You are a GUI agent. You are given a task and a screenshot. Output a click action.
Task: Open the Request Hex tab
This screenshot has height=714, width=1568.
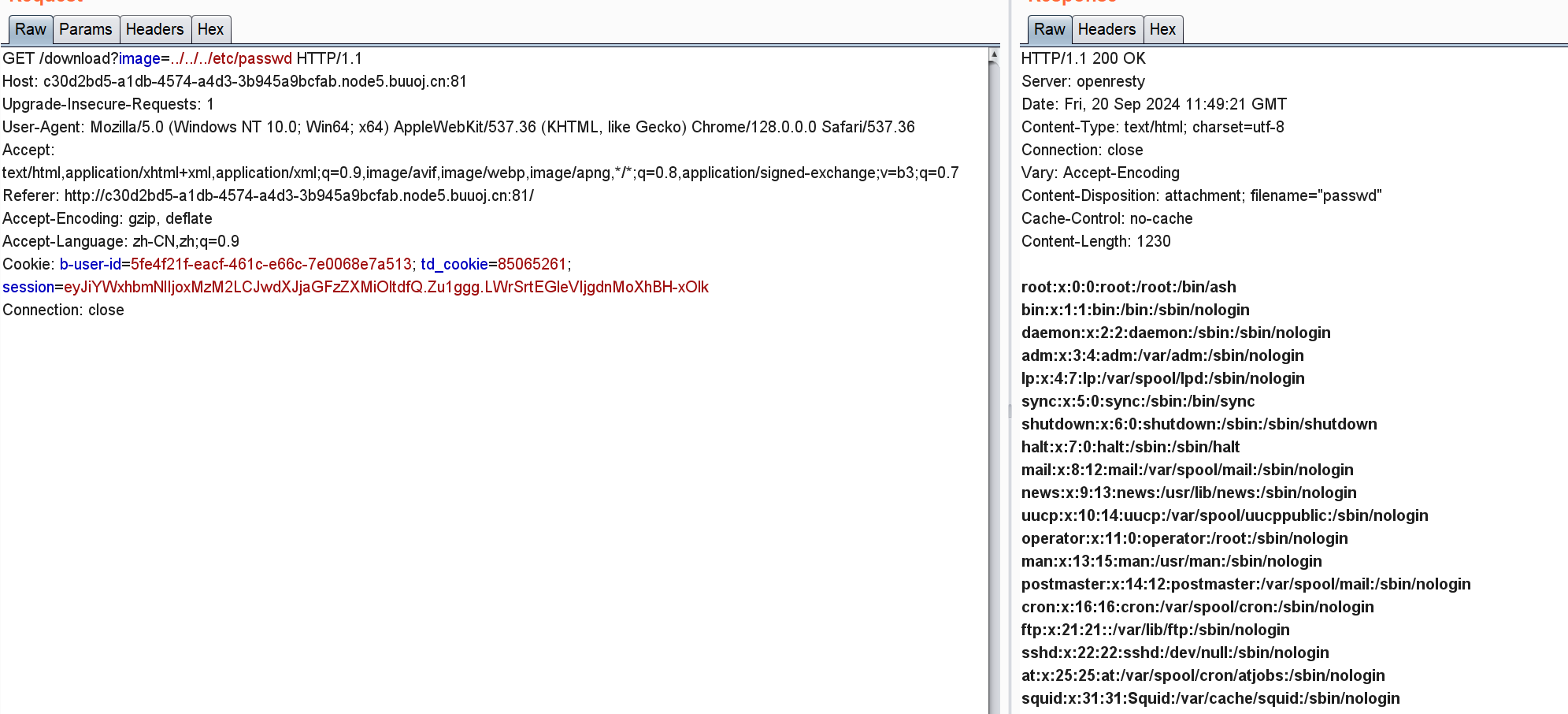point(210,30)
